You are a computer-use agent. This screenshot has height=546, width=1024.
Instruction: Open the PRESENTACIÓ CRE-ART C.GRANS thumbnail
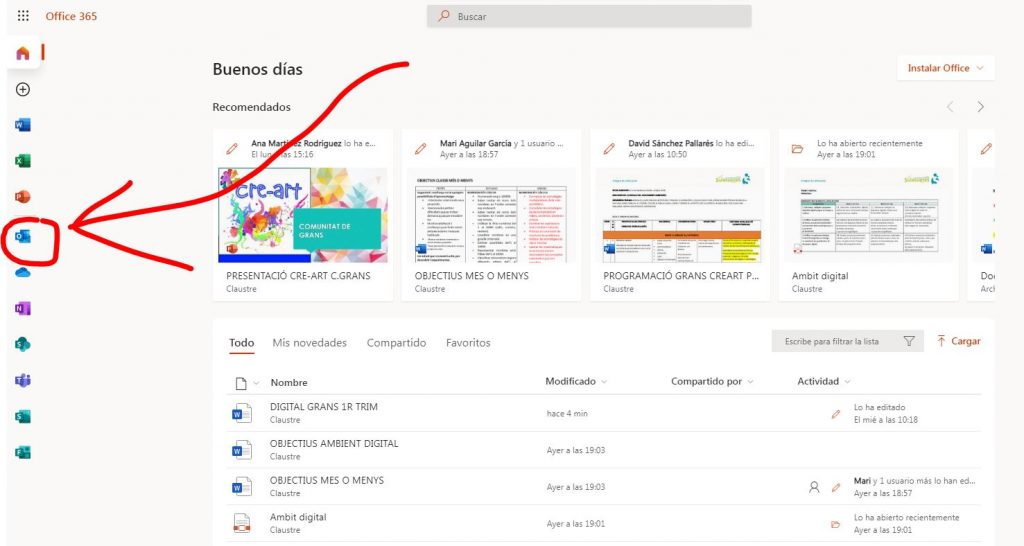[302, 215]
